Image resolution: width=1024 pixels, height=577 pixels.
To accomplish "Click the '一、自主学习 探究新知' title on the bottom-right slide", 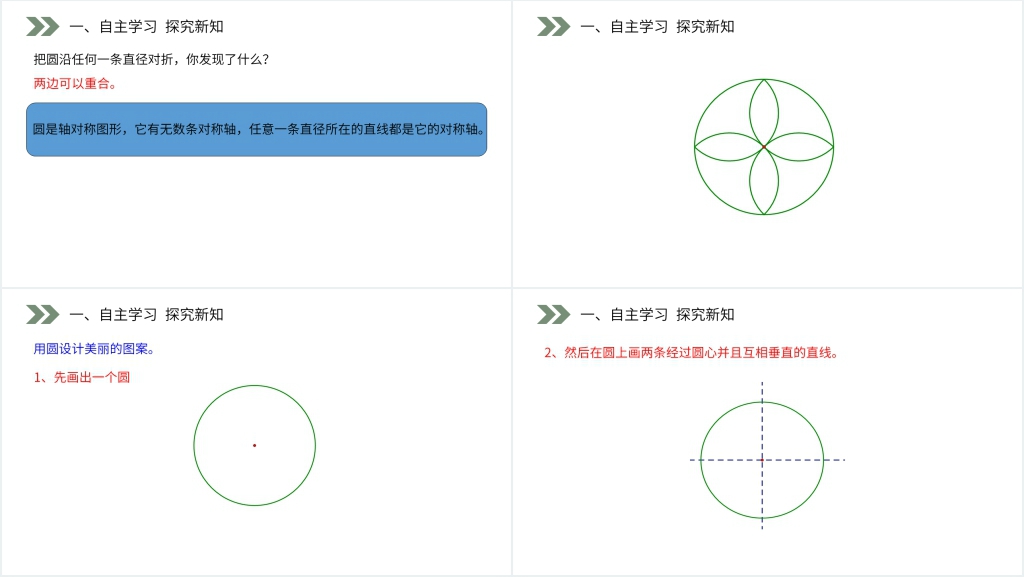I will [657, 315].
